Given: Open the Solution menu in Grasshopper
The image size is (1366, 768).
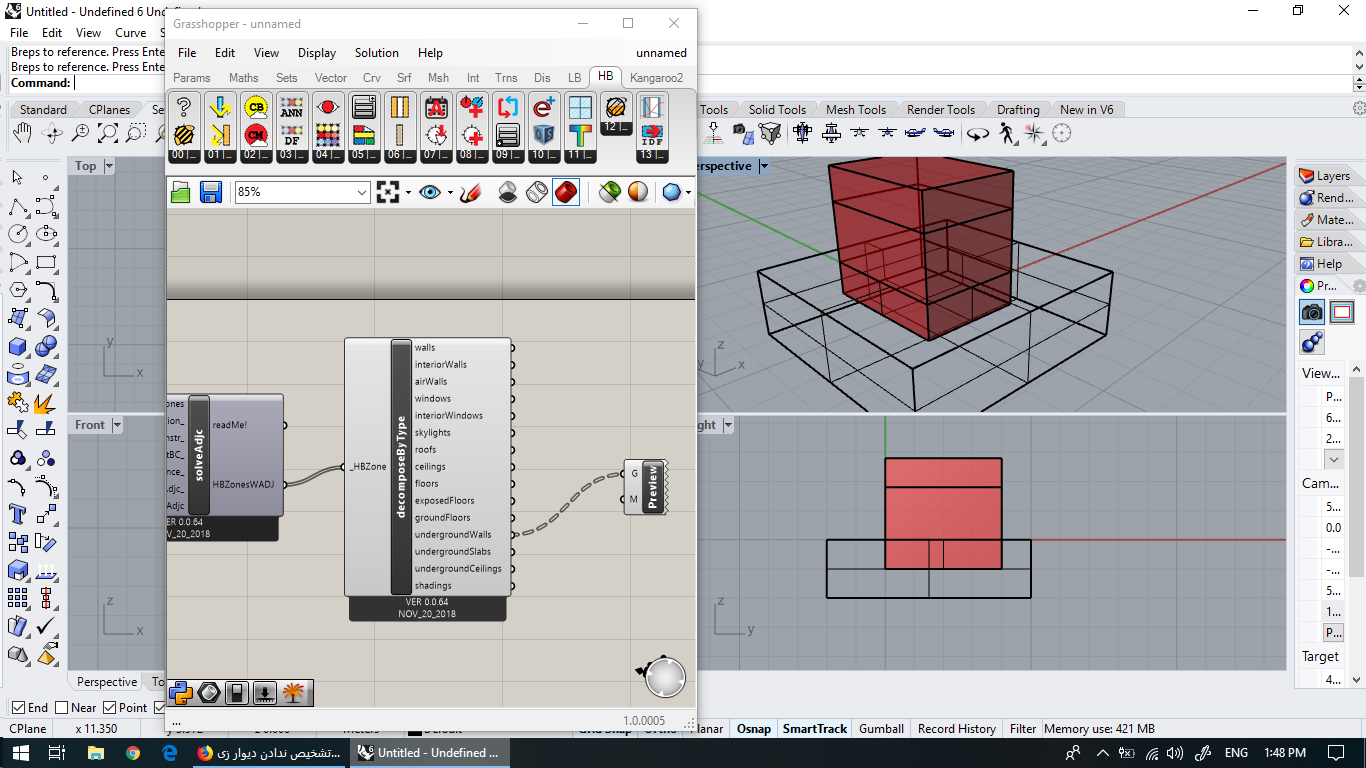Looking at the screenshot, I should click(x=376, y=53).
